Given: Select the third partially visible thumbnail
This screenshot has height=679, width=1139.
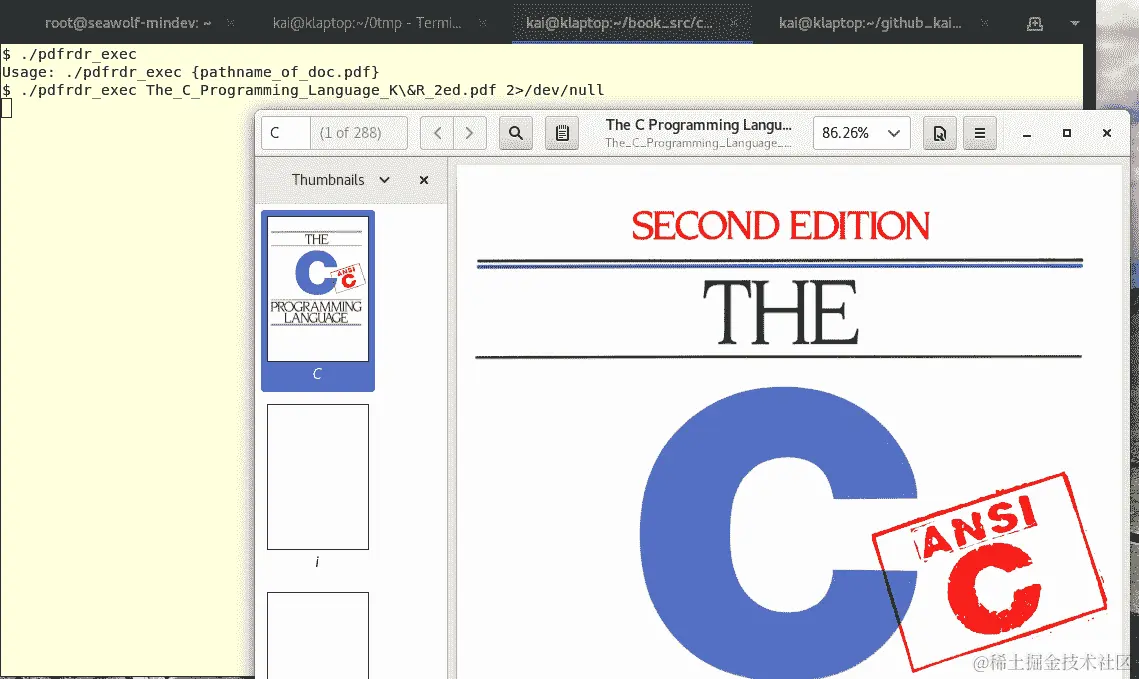Looking at the screenshot, I should pyautogui.click(x=317, y=635).
